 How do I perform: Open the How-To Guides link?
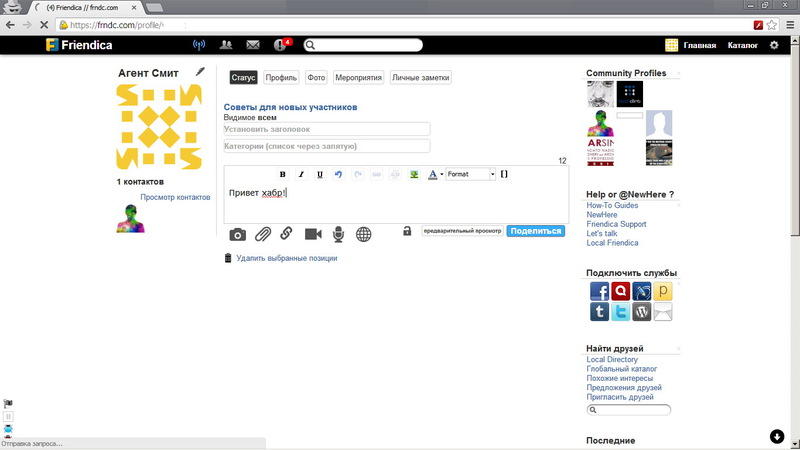pos(612,205)
